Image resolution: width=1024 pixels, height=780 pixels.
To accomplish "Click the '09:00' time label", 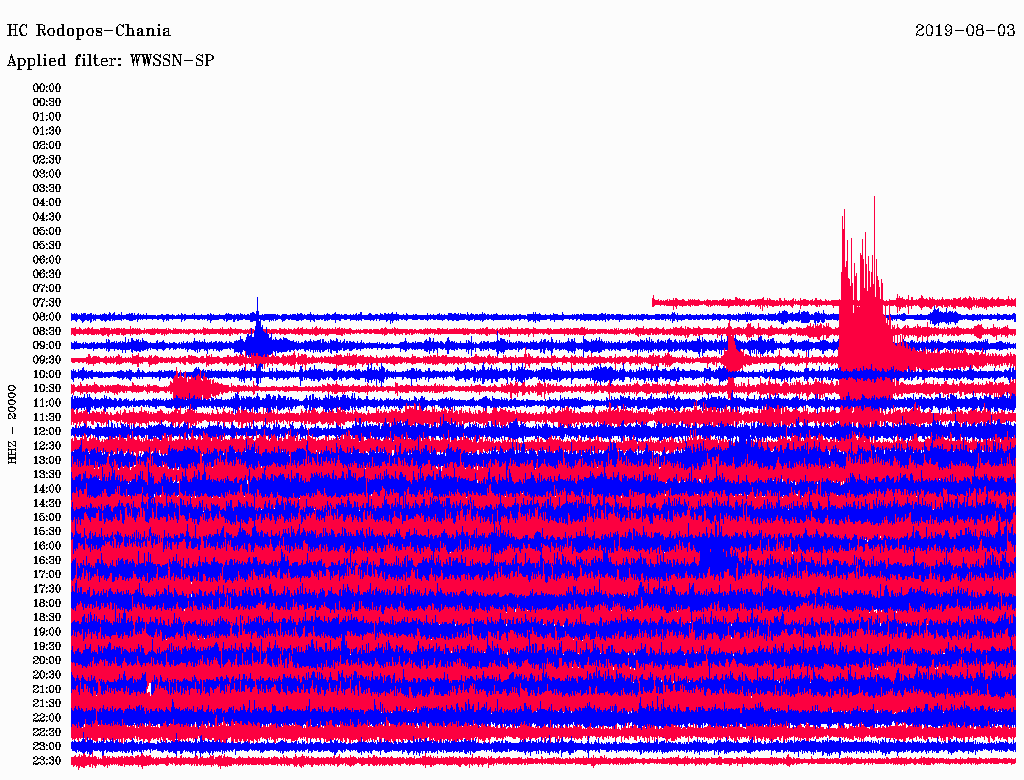I will click(47, 346).
